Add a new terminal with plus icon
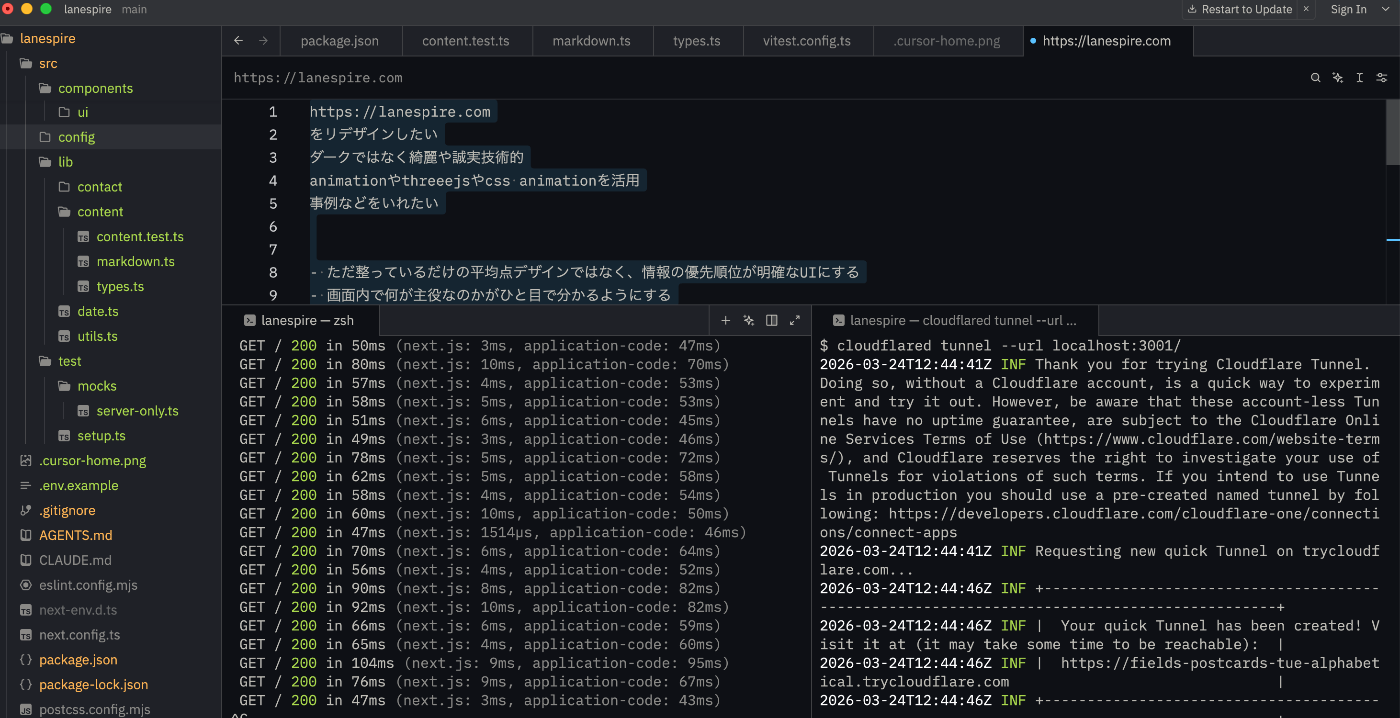Screen dimensions: 1400x718 click(726, 320)
